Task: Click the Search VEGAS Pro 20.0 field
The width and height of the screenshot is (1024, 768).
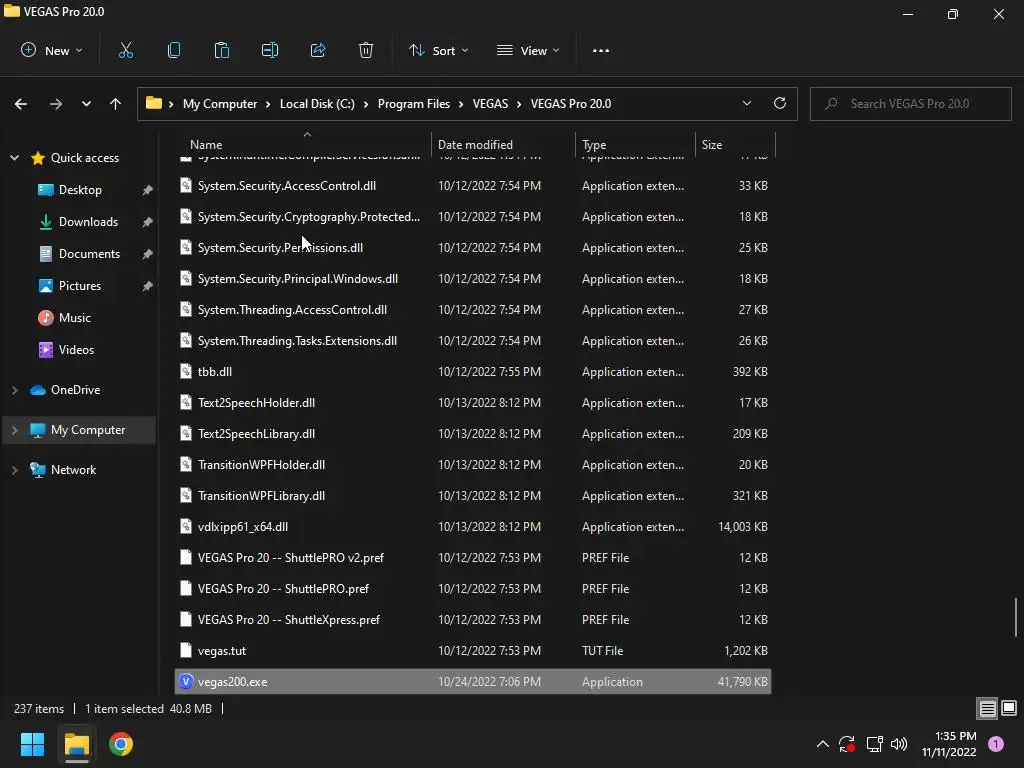Action: click(910, 104)
